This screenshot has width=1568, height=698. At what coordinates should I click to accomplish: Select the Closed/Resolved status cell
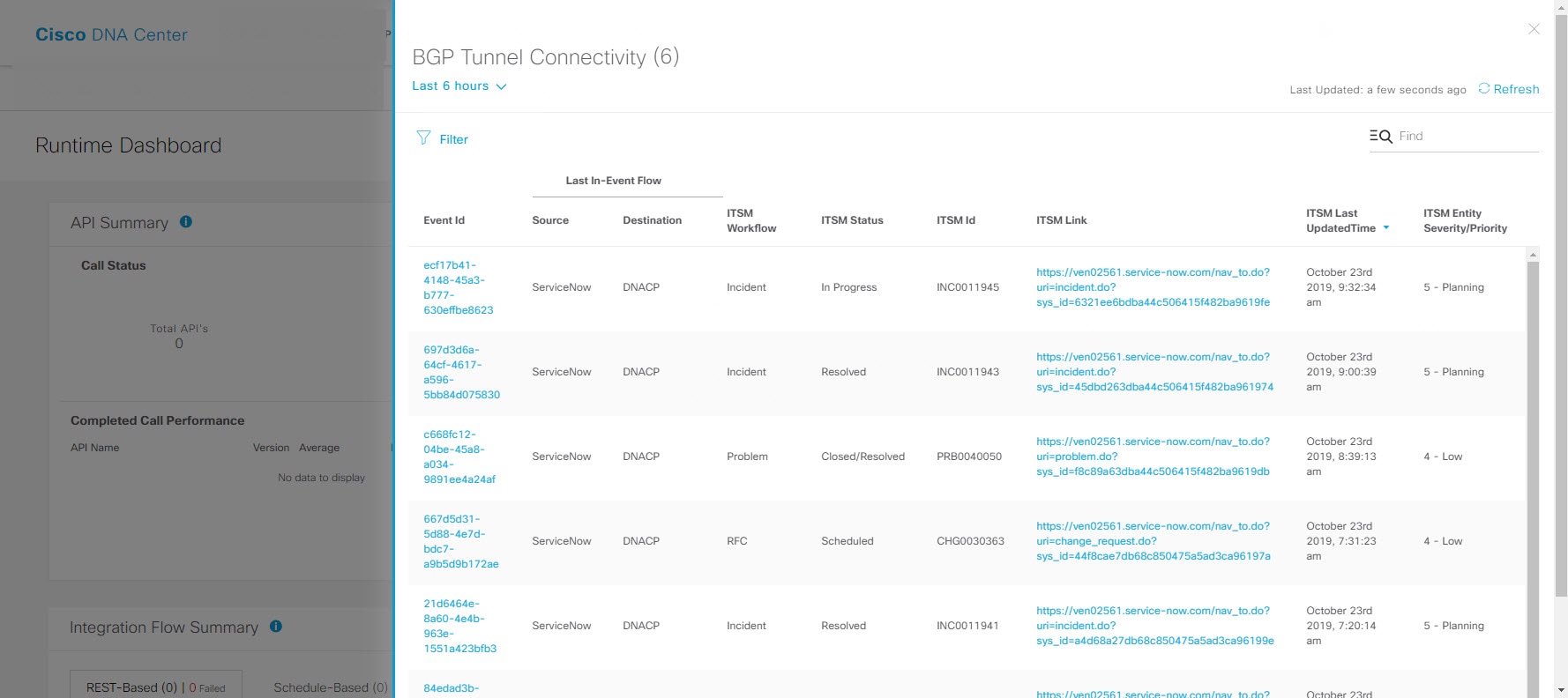(x=862, y=457)
